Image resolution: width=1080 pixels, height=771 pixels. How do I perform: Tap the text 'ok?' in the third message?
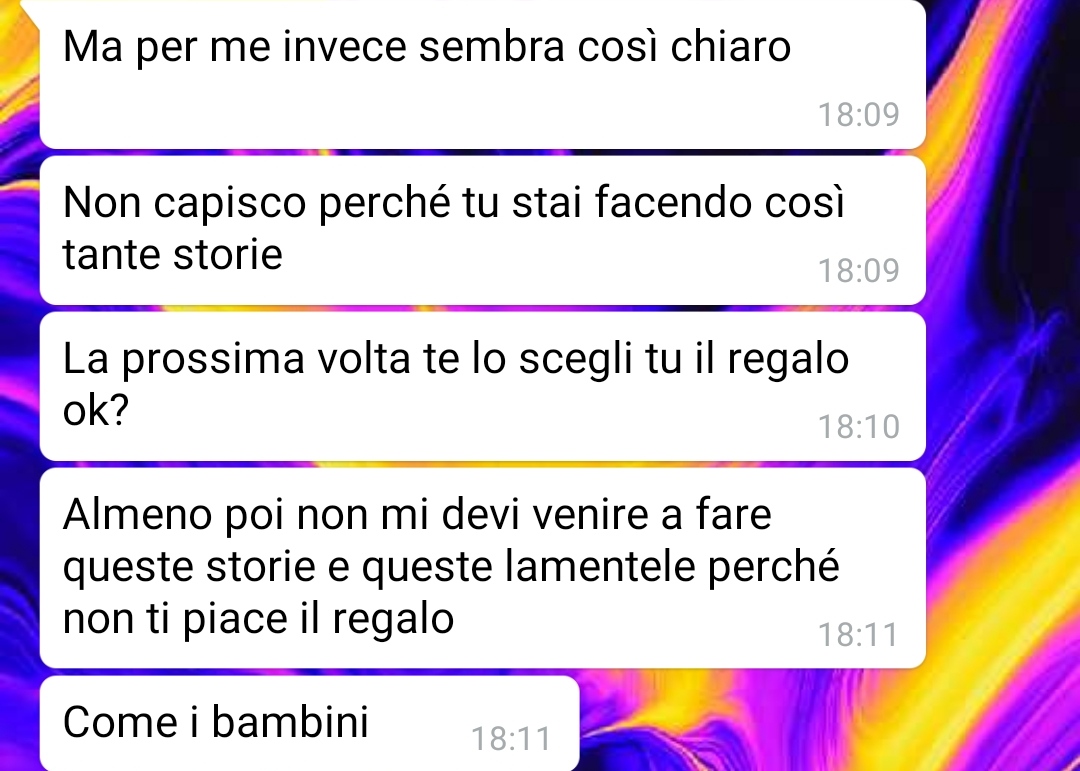[96, 411]
